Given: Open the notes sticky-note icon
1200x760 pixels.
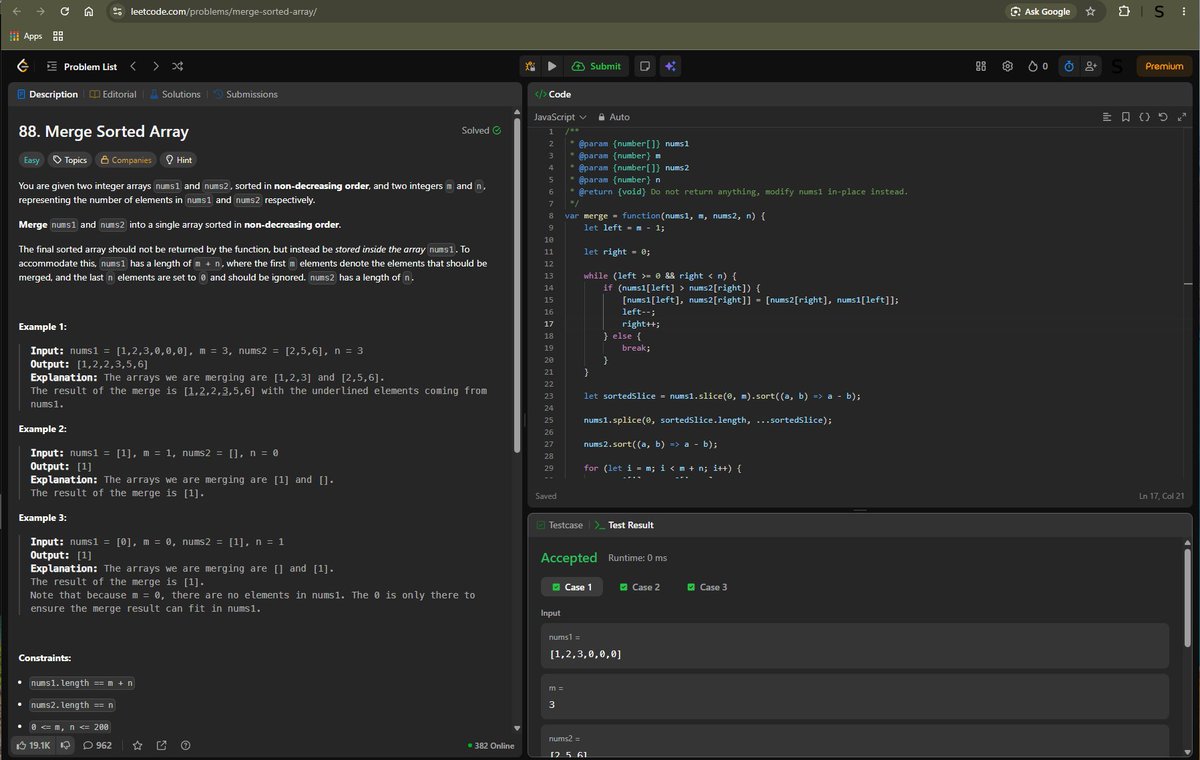Looking at the screenshot, I should [645, 66].
